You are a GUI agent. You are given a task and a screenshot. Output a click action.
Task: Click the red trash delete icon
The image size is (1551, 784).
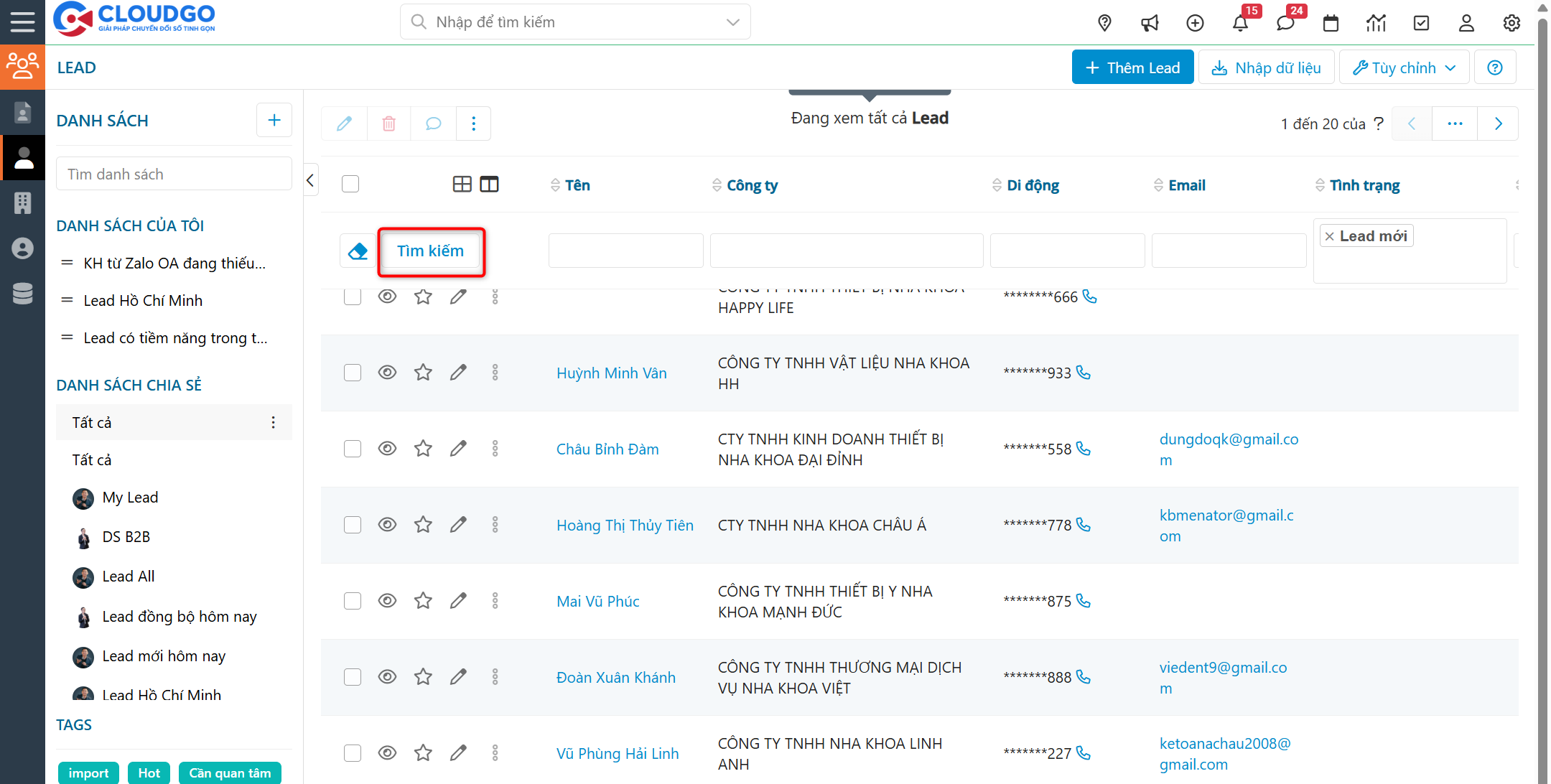(x=388, y=123)
